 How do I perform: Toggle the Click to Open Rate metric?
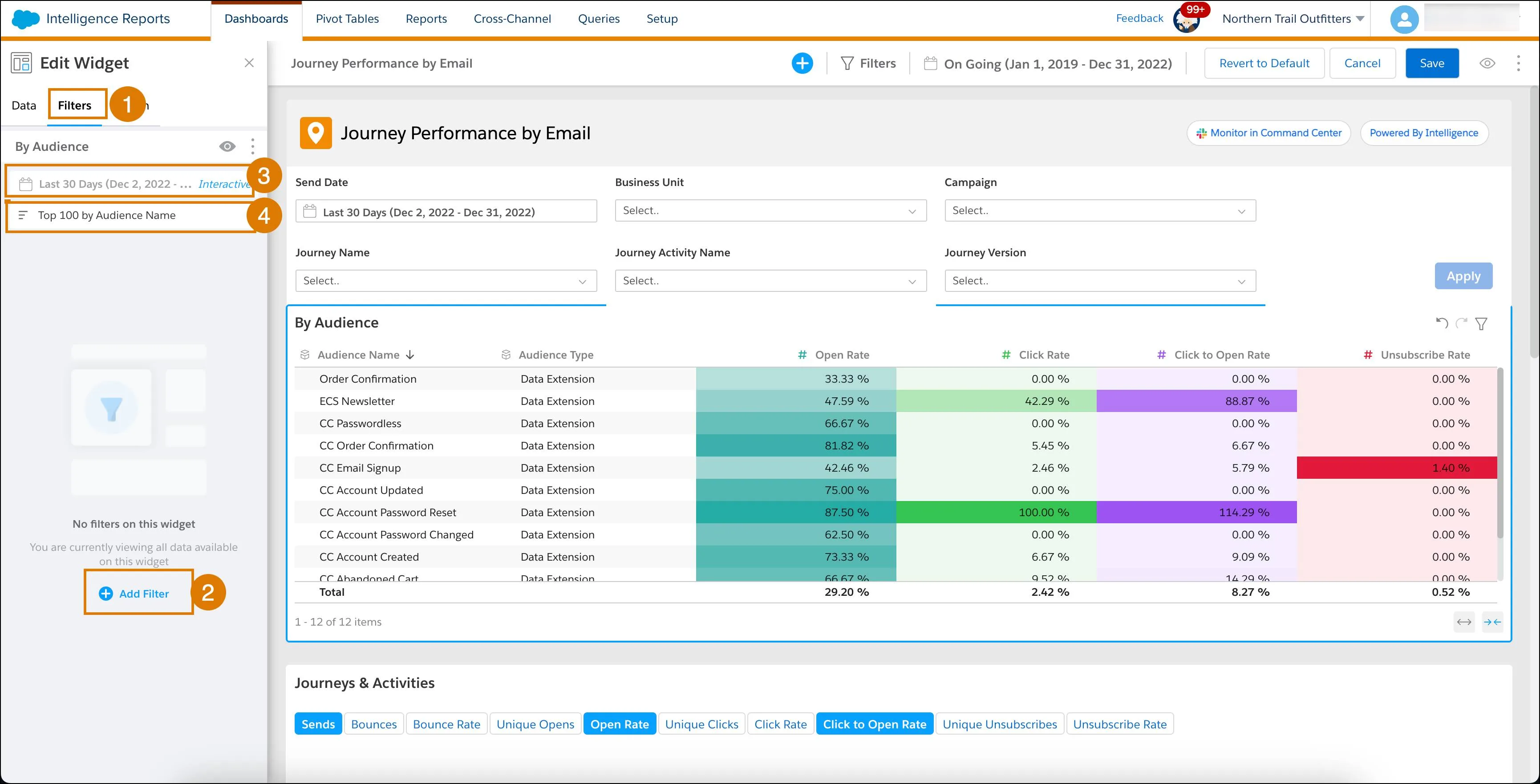872,724
